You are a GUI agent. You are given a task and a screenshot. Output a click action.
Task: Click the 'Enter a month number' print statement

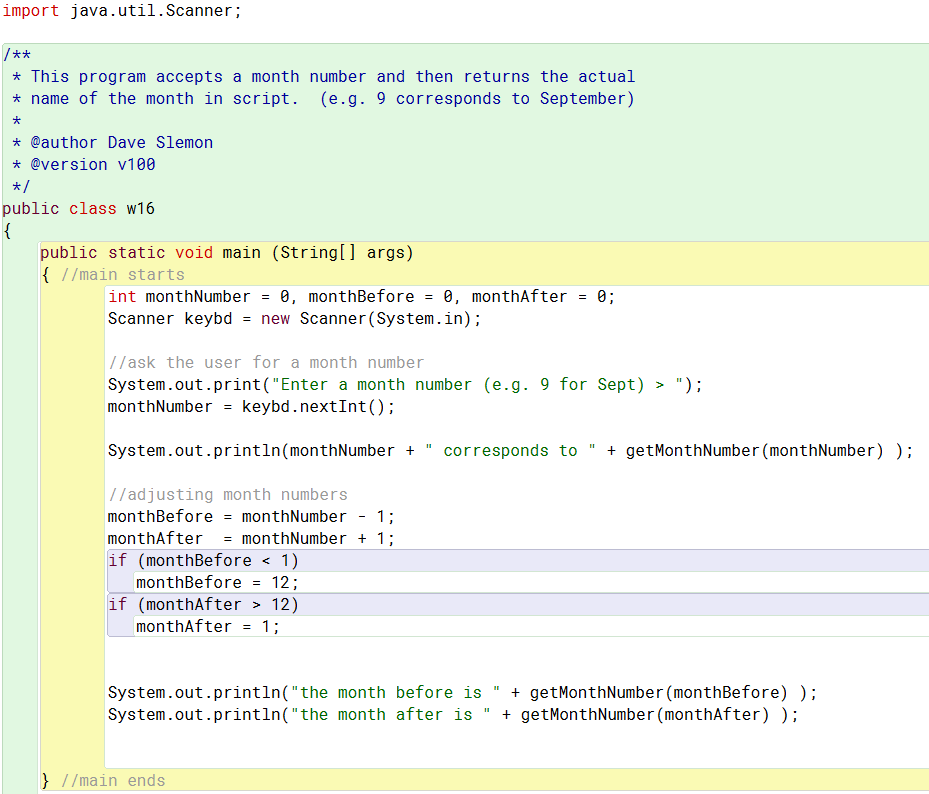pyautogui.click(x=405, y=385)
